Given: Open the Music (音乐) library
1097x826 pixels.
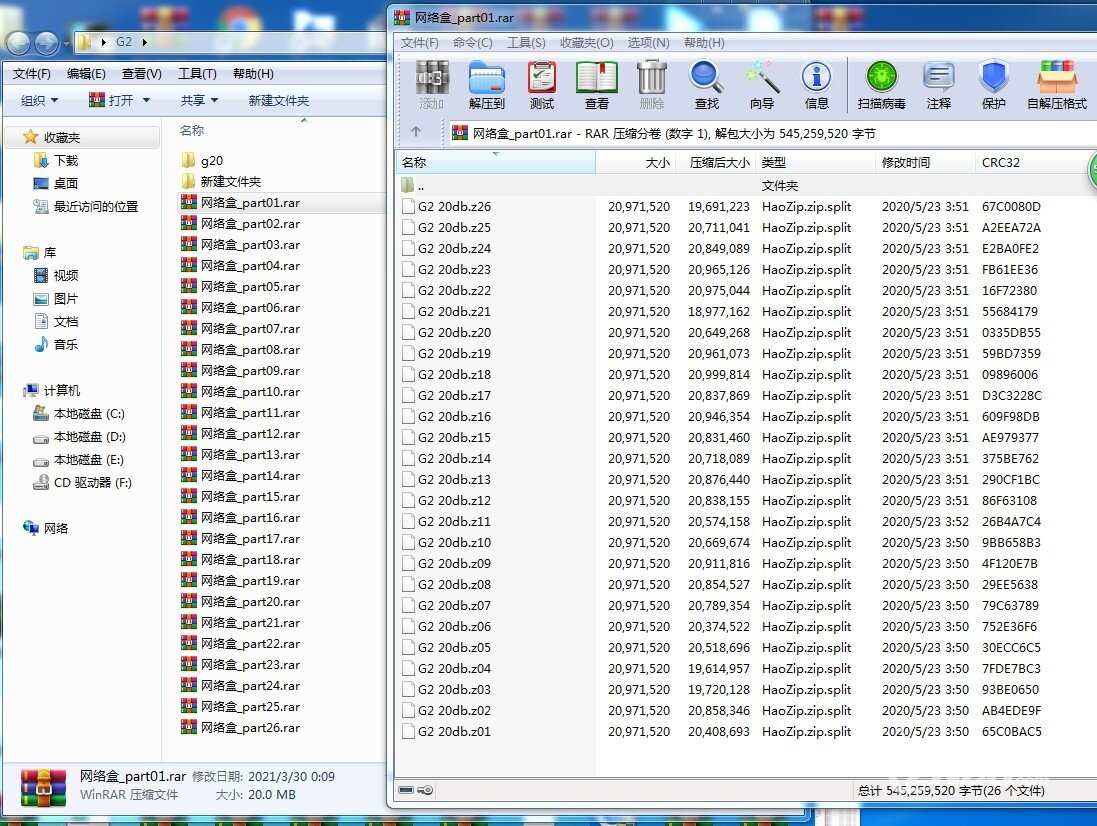Looking at the screenshot, I should pyautogui.click(x=56, y=344).
